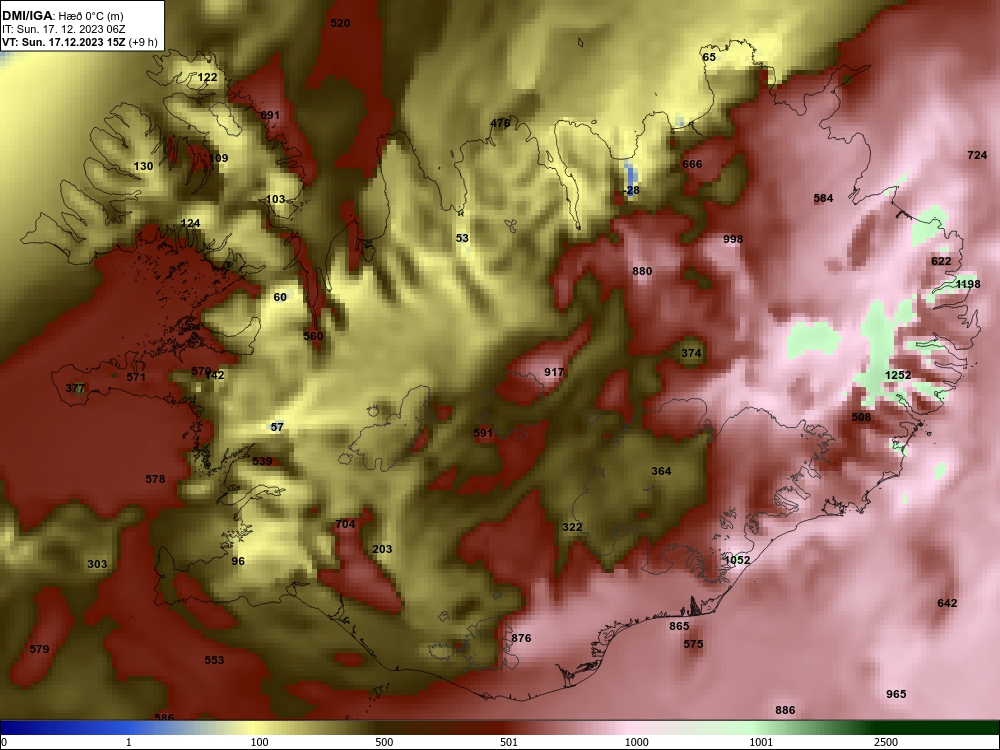Screen dimensions: 1000x750
Task: Select the 571 value label
Action: [136, 377]
